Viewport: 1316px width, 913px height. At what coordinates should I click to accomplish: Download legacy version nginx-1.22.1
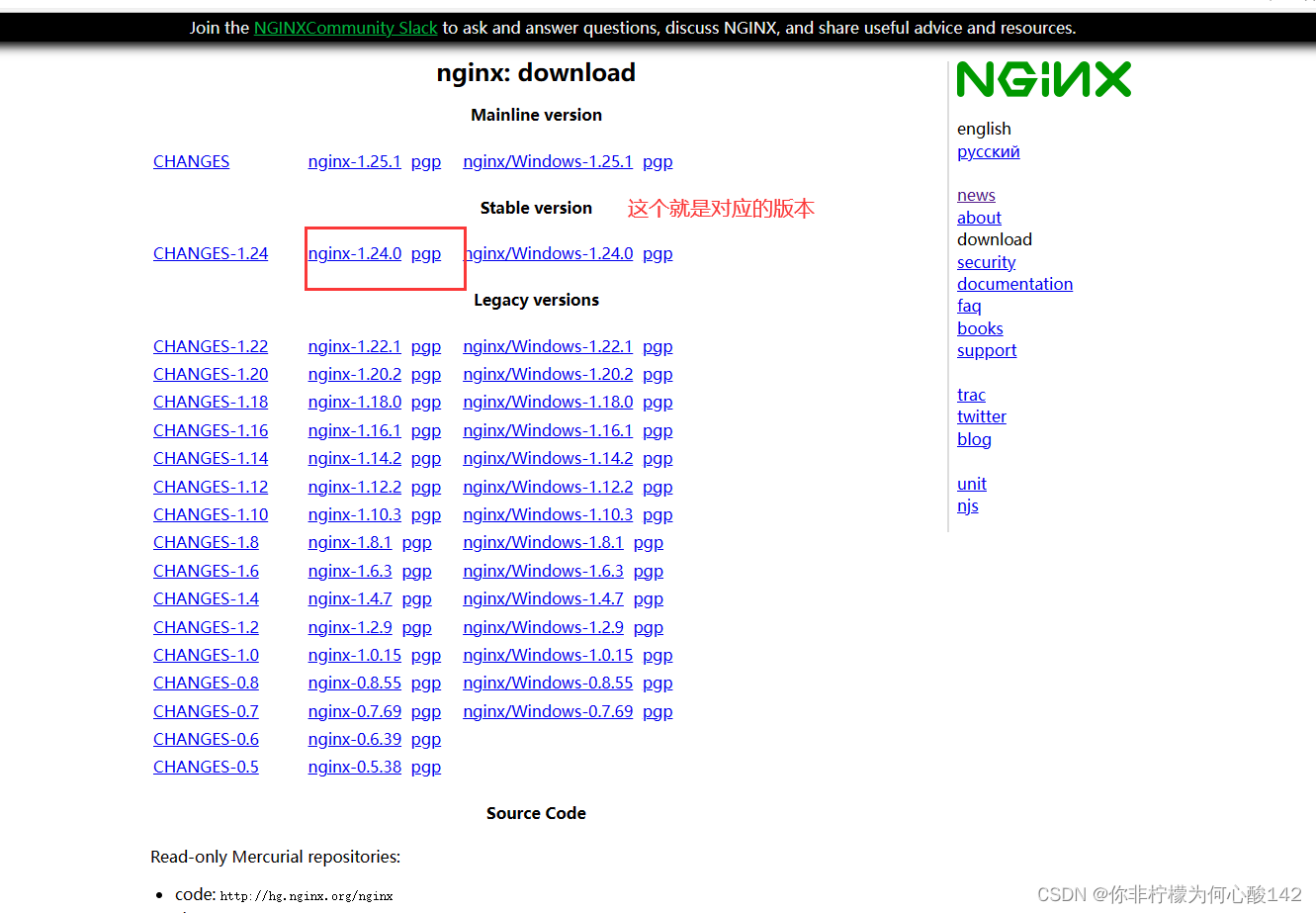tap(354, 346)
